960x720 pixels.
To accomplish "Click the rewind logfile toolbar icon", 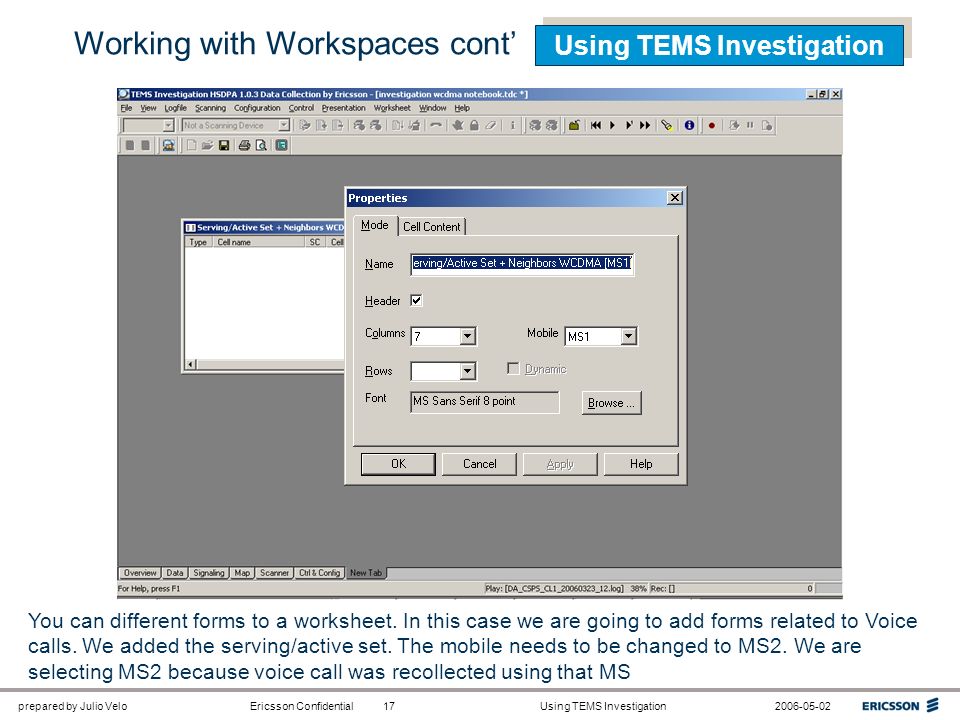I will click(x=596, y=126).
